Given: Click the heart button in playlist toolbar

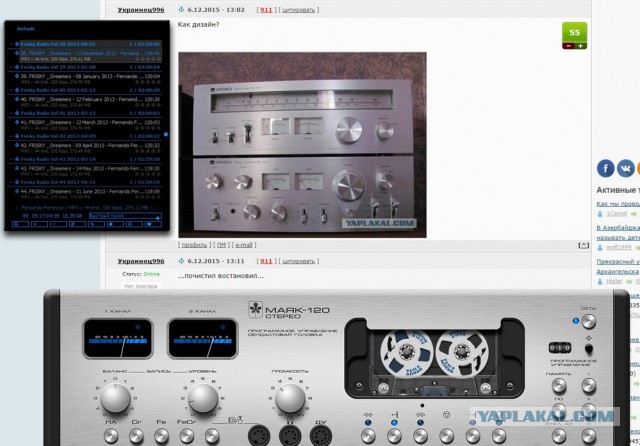Looking at the screenshot, I should pos(153,224).
